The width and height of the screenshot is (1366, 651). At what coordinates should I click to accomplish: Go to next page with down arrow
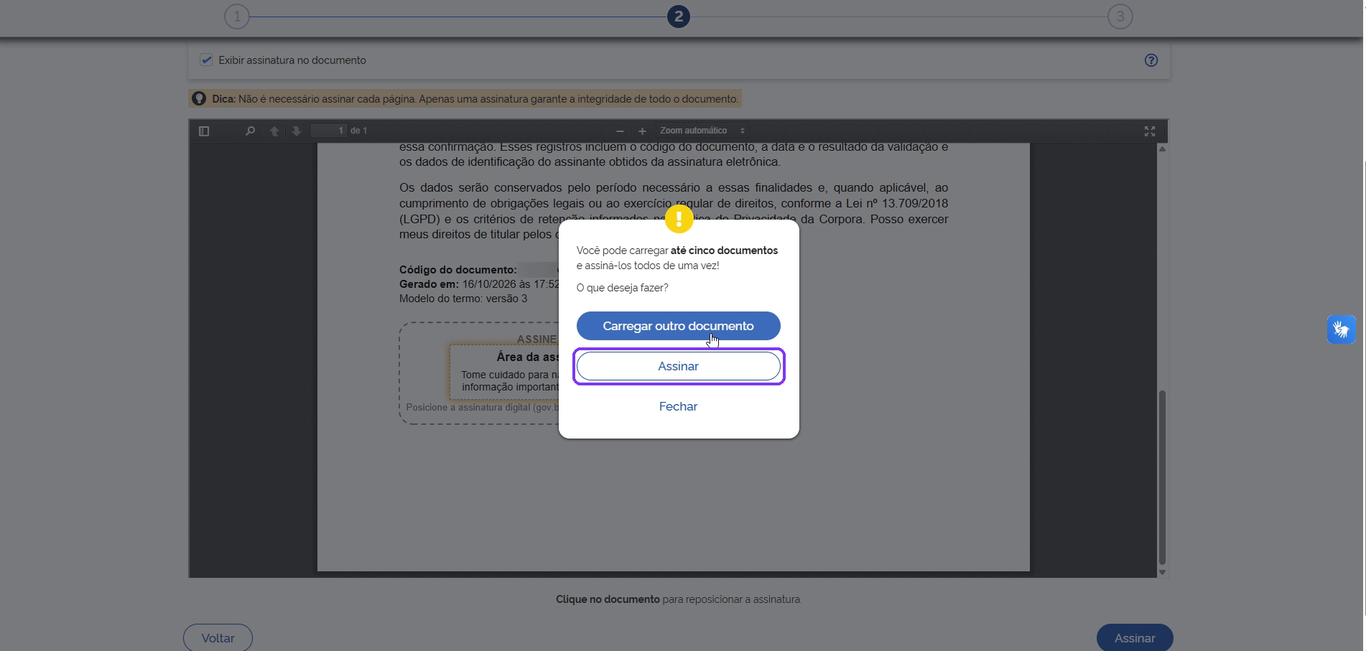click(296, 131)
